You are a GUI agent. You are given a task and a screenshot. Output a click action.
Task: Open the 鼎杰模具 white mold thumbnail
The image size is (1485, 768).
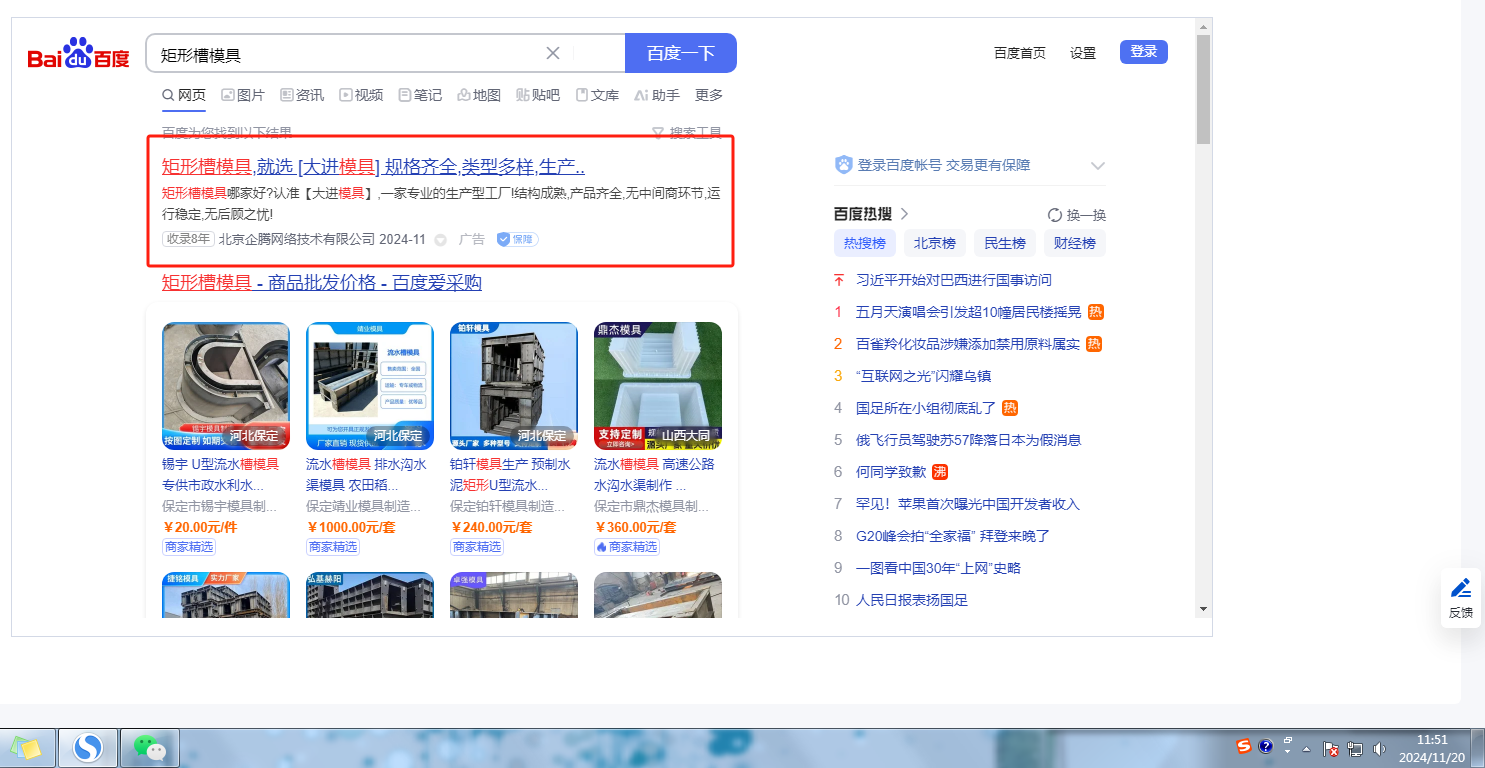click(658, 385)
